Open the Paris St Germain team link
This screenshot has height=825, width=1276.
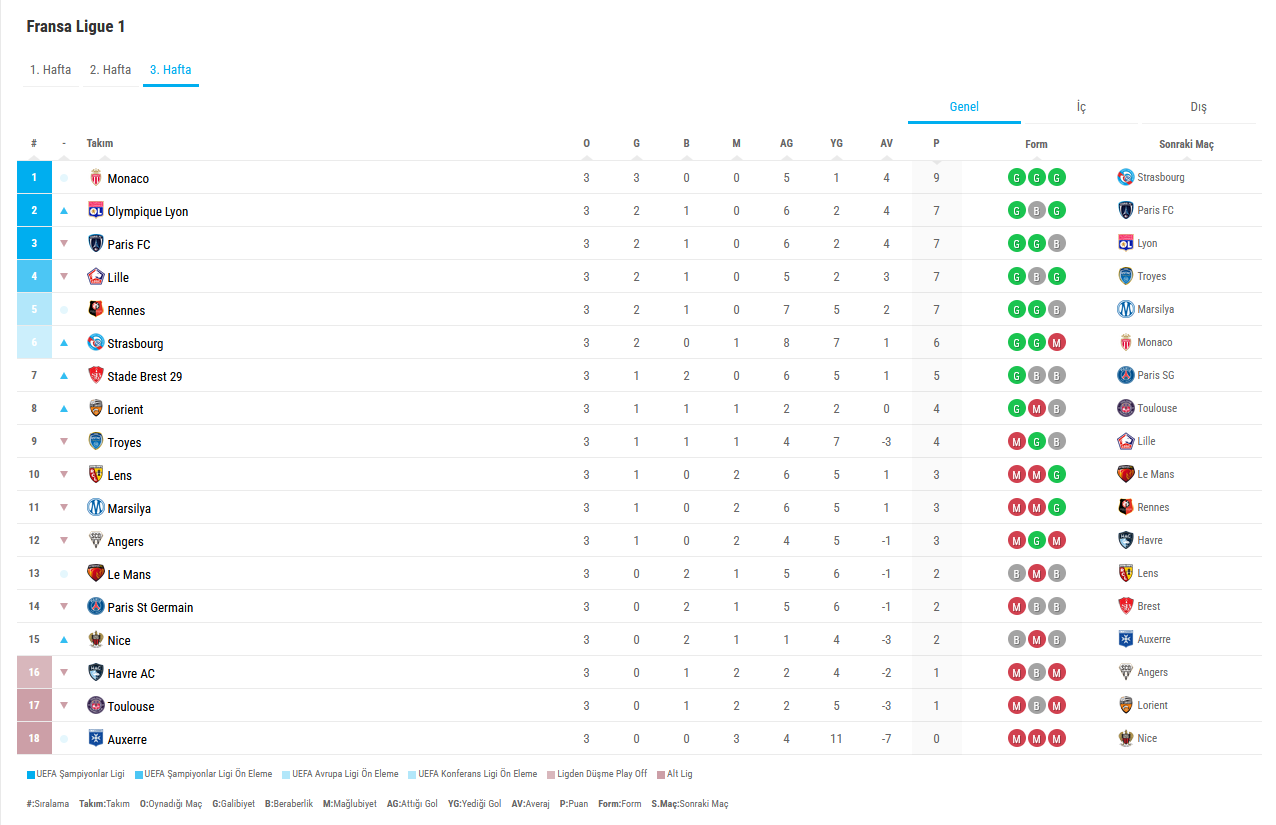pos(151,608)
